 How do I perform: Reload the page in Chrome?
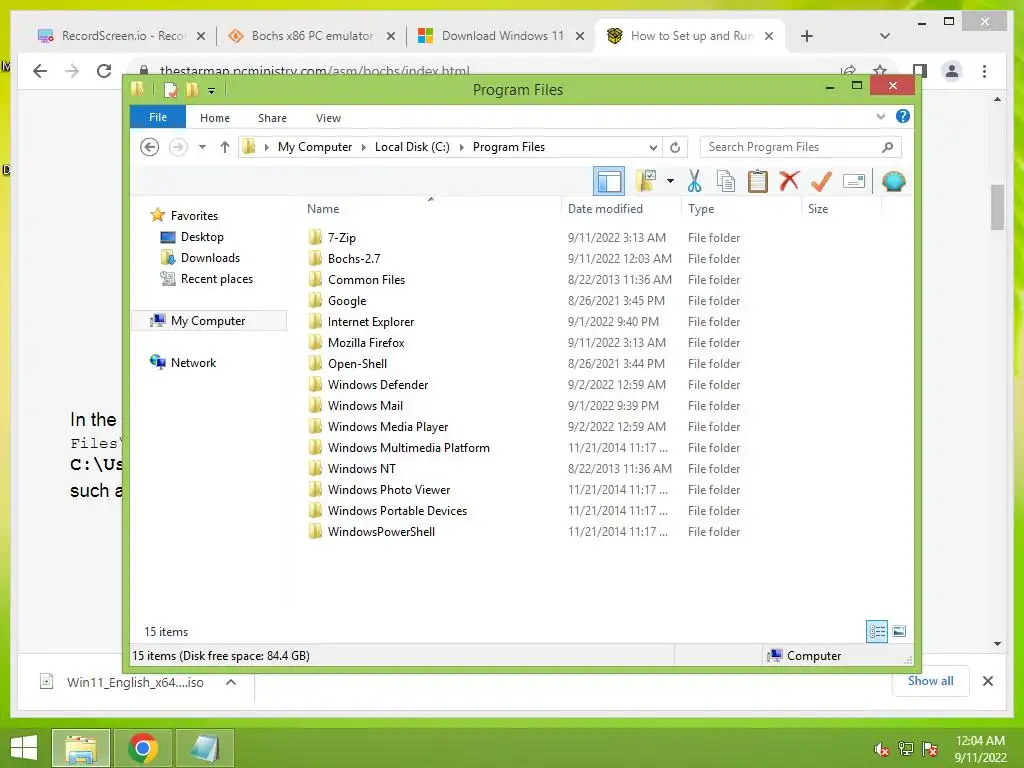[x=104, y=71]
